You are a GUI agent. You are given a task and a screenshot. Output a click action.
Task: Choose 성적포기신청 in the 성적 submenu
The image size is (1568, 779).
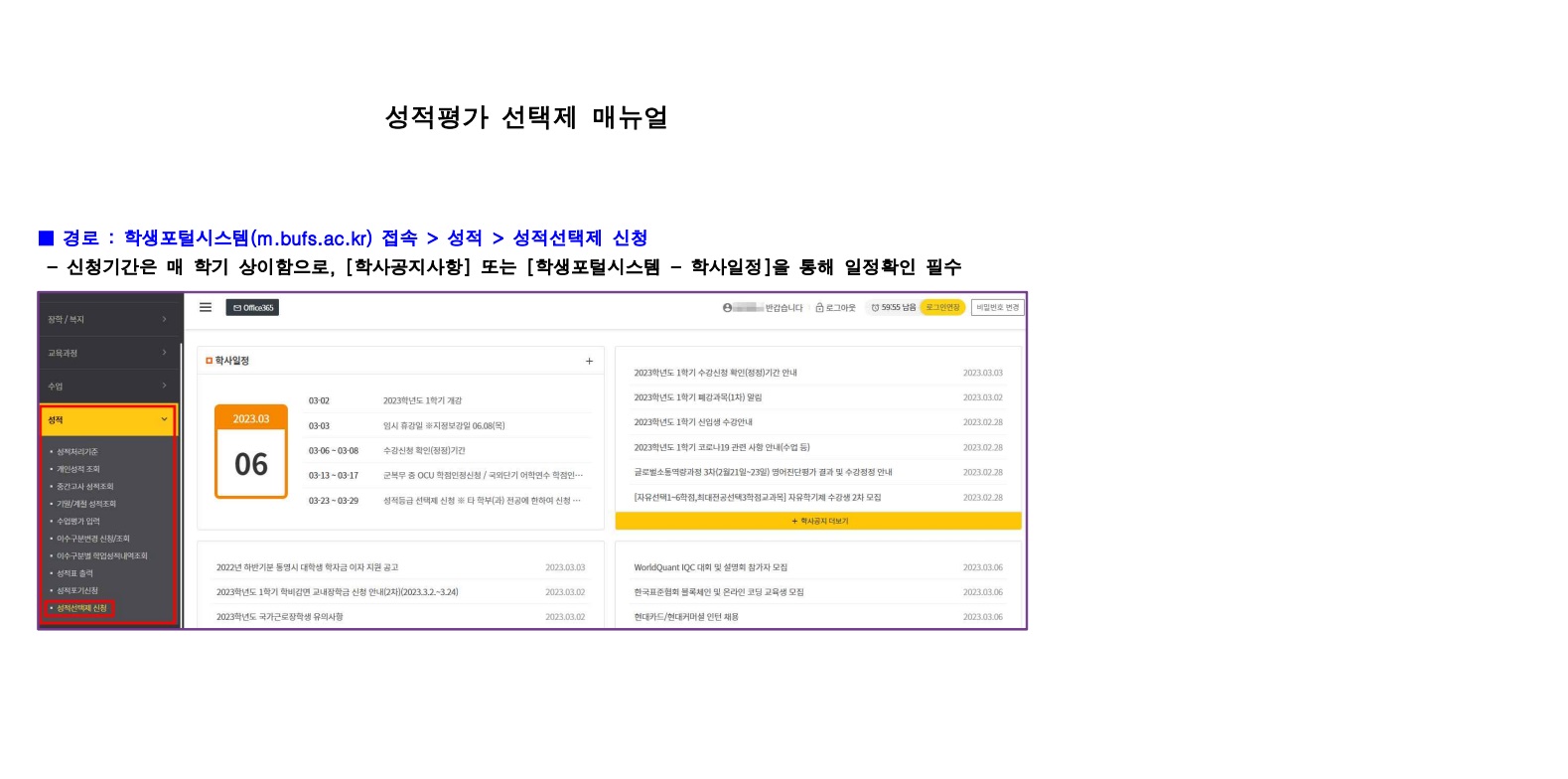[77, 590]
